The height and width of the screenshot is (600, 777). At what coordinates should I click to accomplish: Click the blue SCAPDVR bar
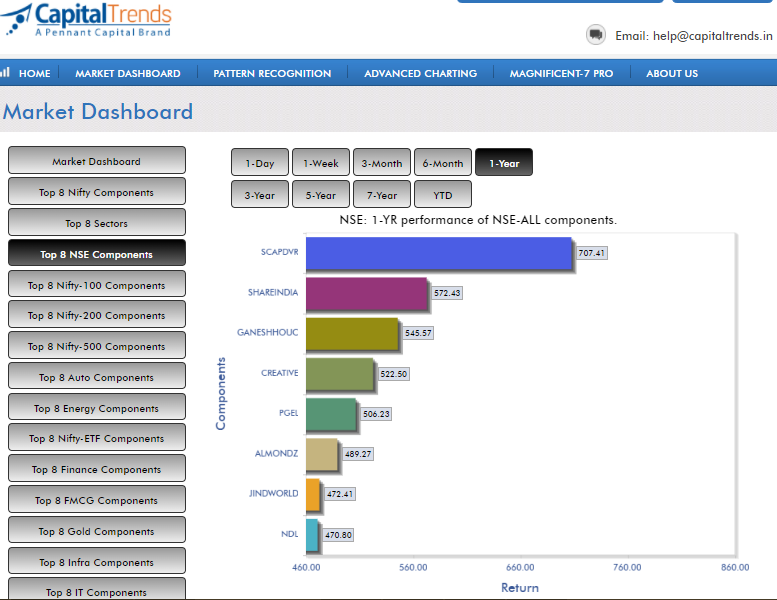point(439,253)
